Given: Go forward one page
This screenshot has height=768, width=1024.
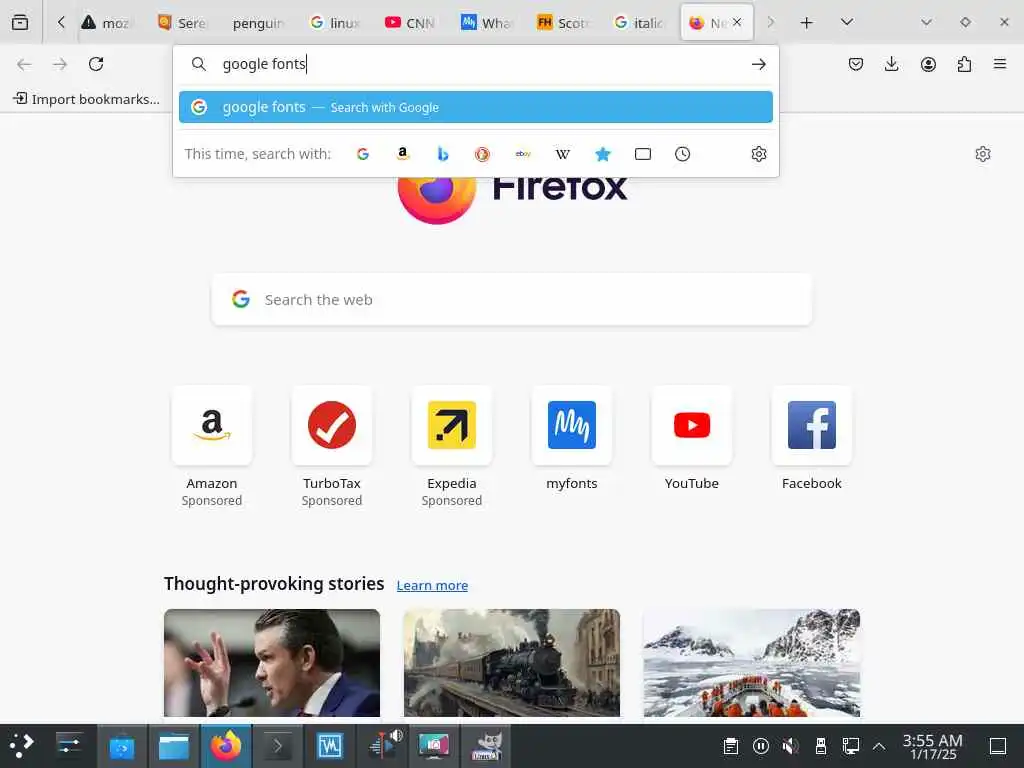Looking at the screenshot, I should [x=60, y=64].
